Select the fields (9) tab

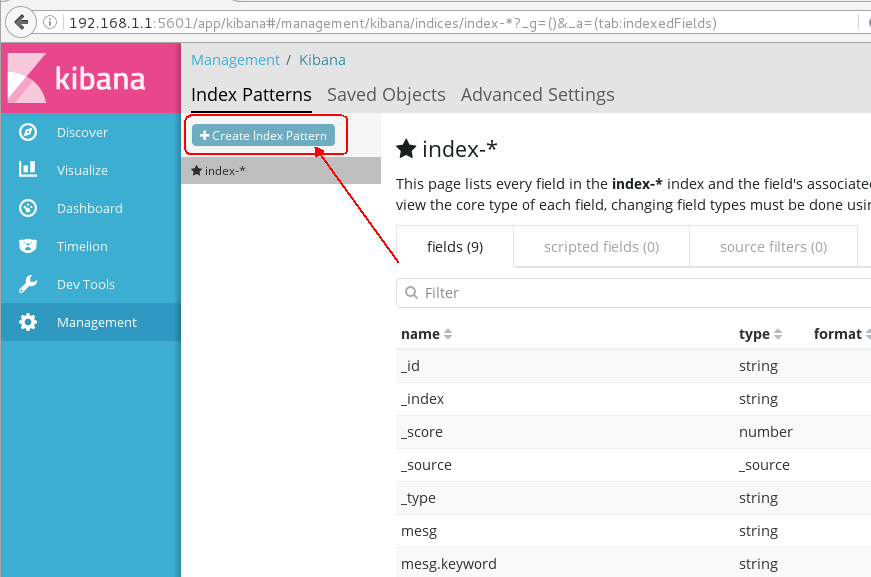pyautogui.click(x=455, y=247)
